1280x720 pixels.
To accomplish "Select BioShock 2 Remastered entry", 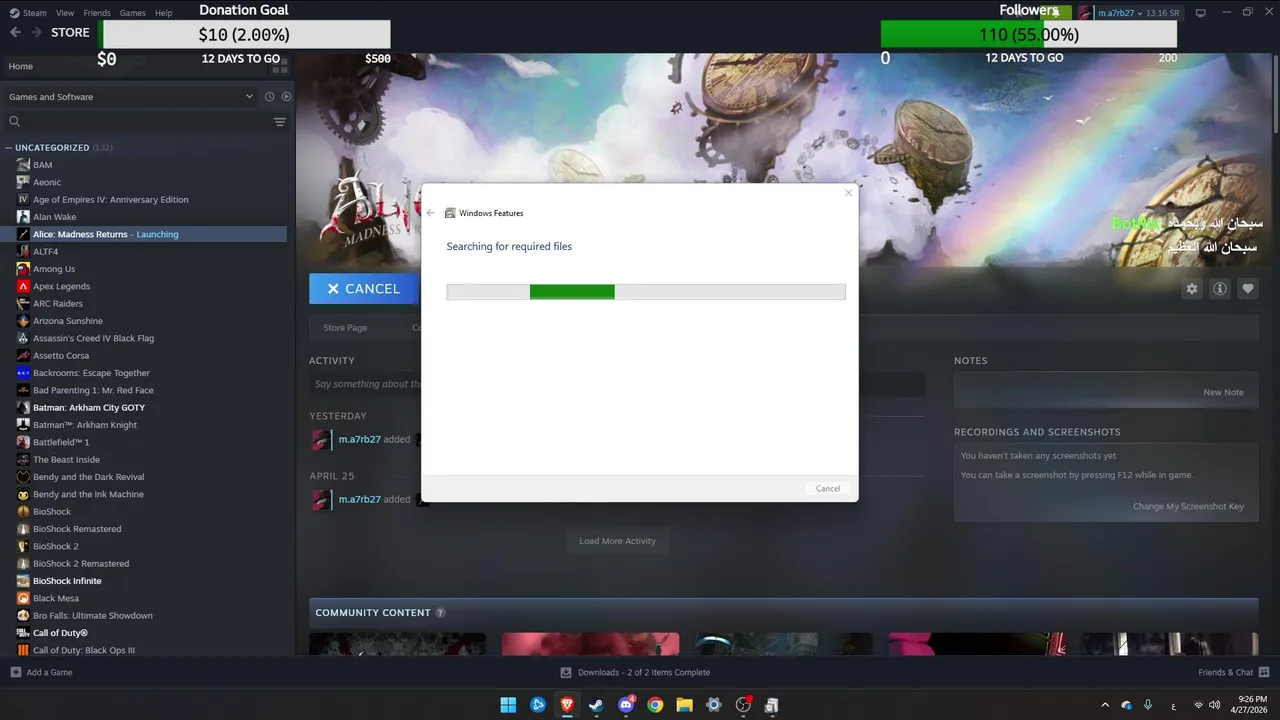I will pos(81,563).
